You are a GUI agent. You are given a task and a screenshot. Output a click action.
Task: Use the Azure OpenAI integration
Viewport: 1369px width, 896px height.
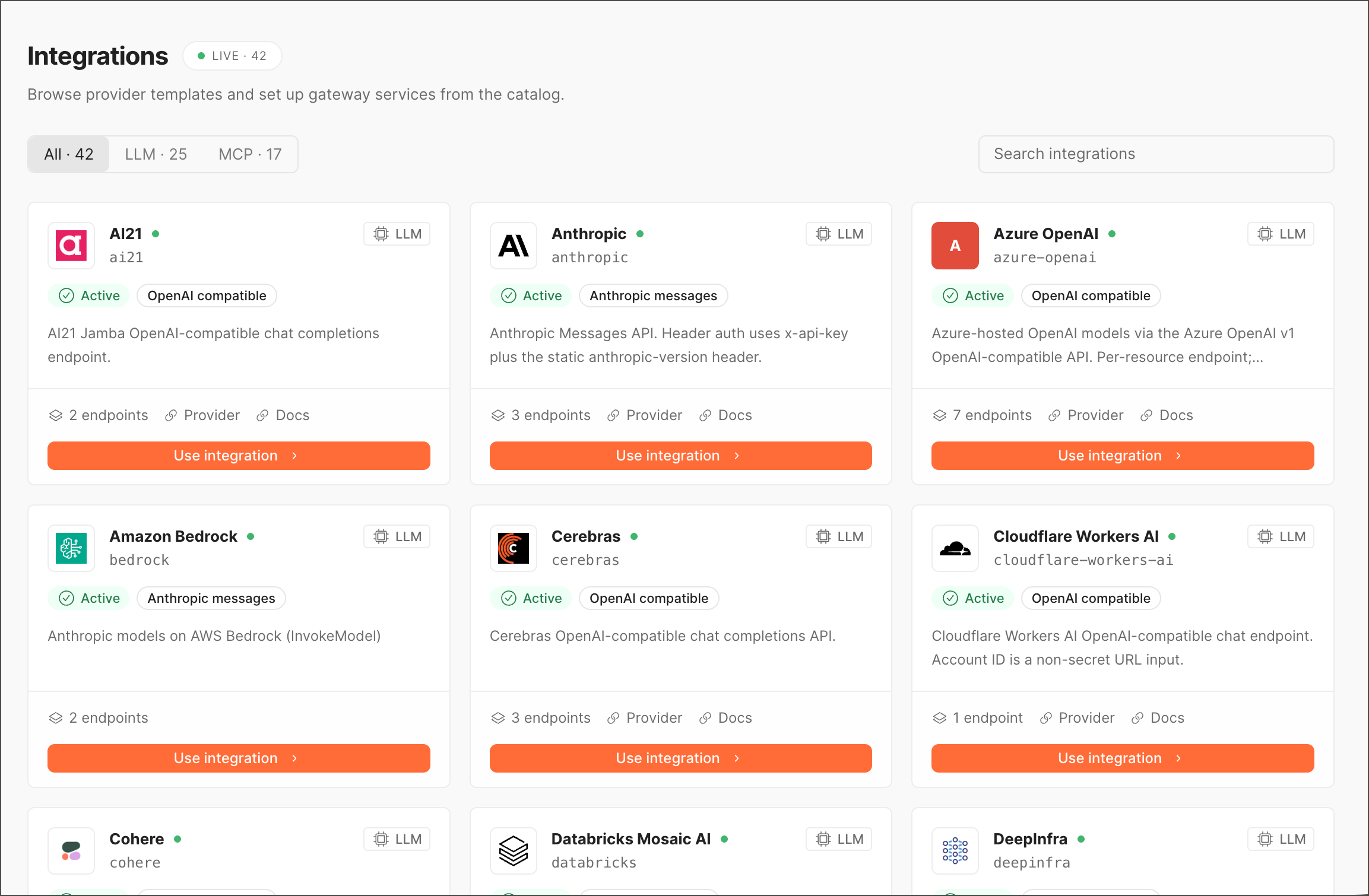(1123, 456)
